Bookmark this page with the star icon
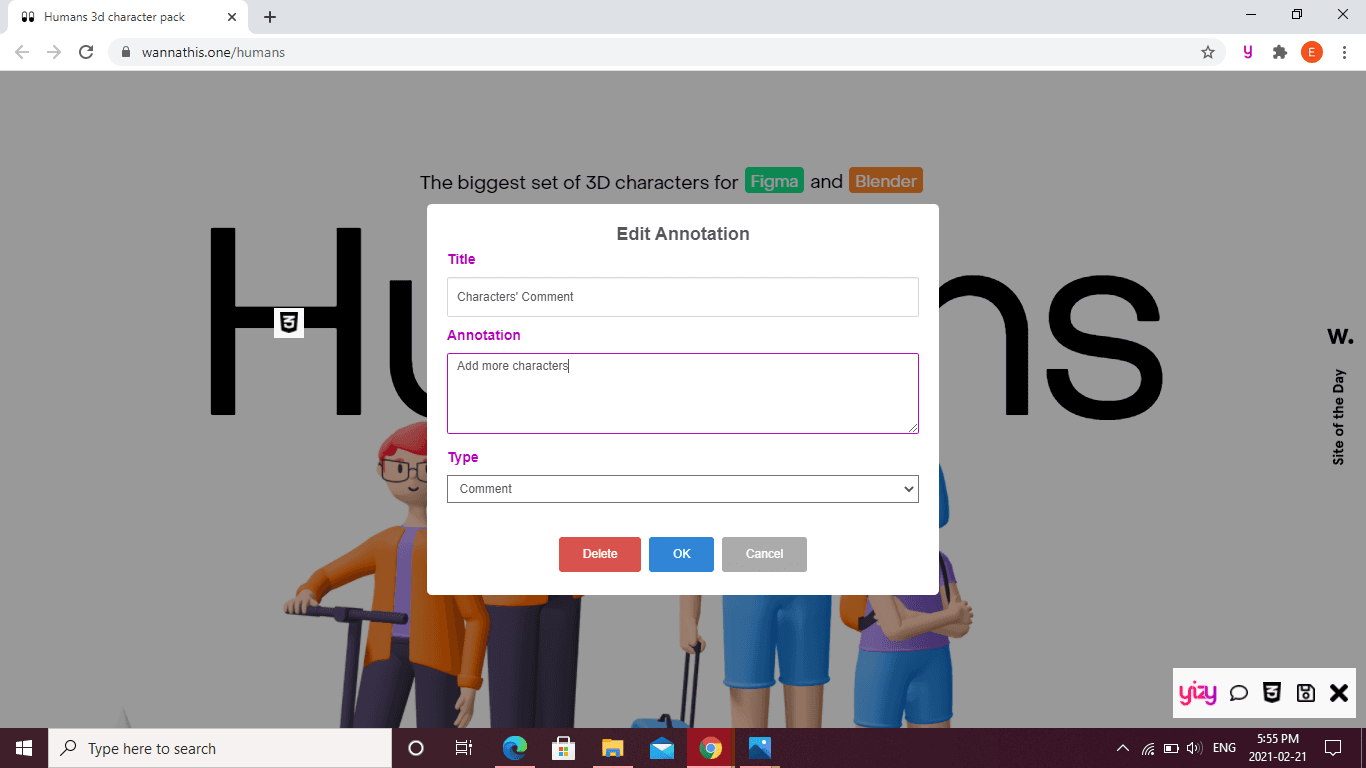Image resolution: width=1366 pixels, height=768 pixels. pyautogui.click(x=1207, y=52)
